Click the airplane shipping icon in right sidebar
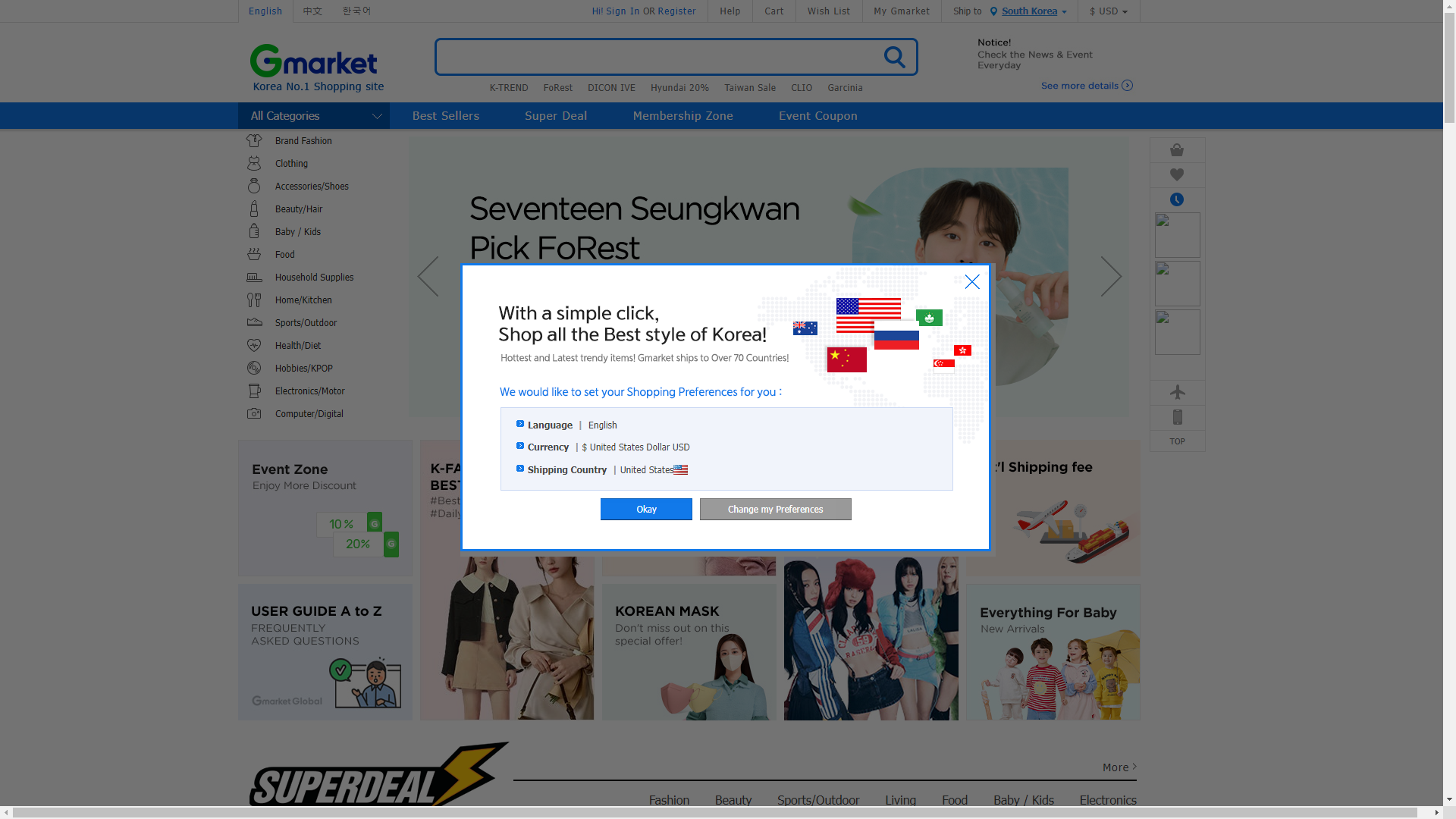 pyautogui.click(x=1177, y=392)
